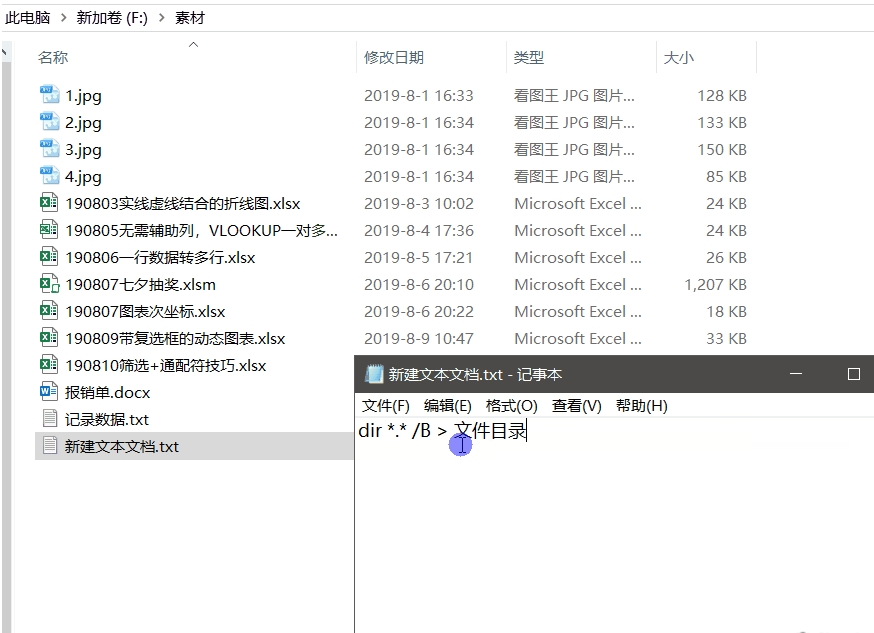Open the 格式(O) menu in Notepad
Viewport: 874px width, 633px height.
tap(511, 406)
